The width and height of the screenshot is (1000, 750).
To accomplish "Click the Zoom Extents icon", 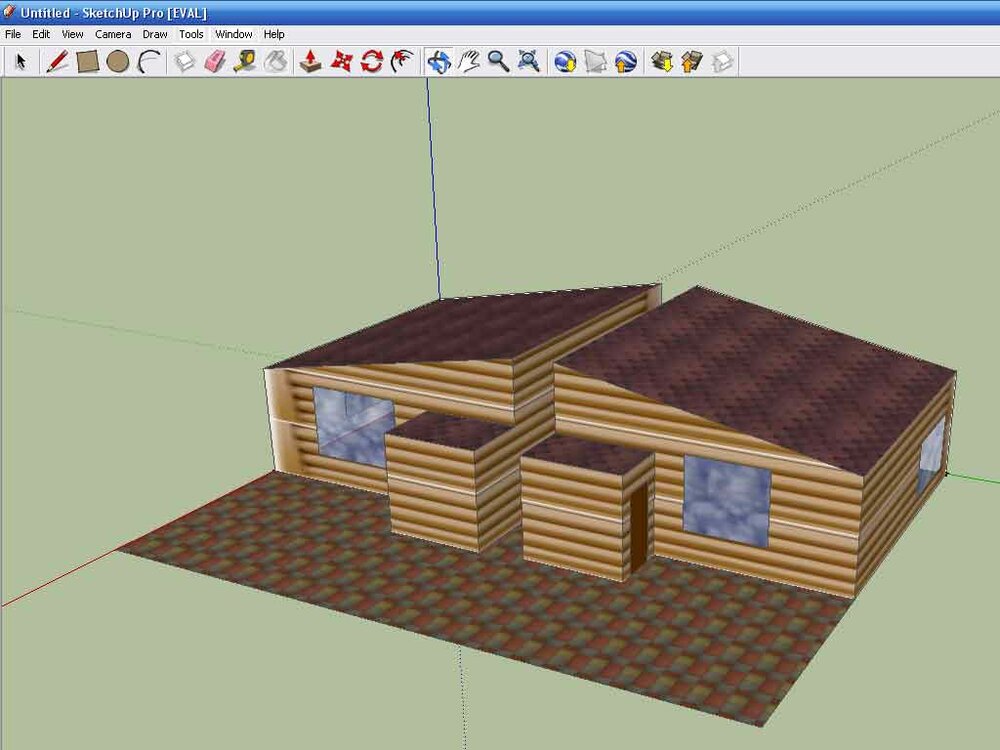I will click(529, 62).
